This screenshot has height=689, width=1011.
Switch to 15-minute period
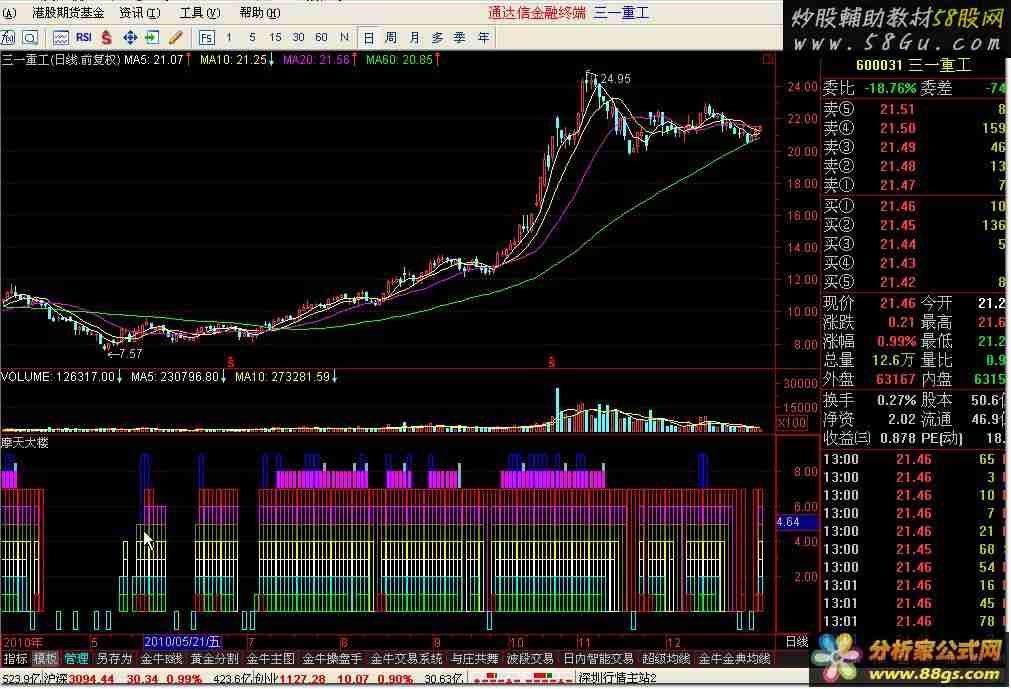pos(275,38)
